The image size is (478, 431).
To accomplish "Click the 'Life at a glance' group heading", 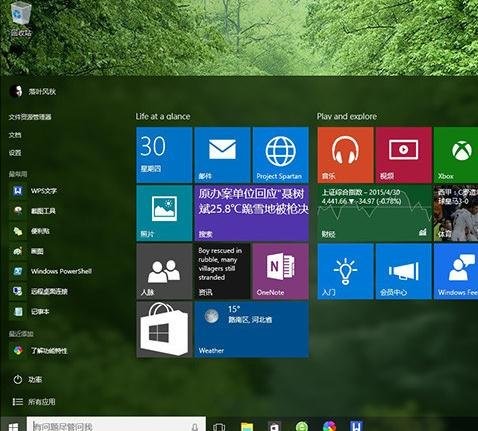I will [163, 116].
